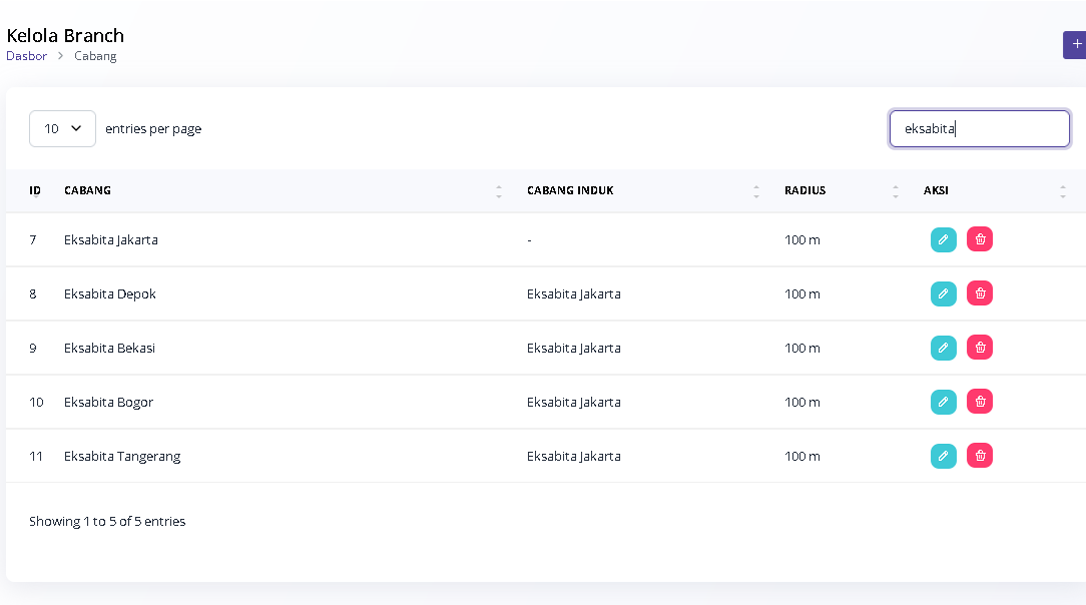Click edit pencil for Eksabita Depok
The width and height of the screenshot is (1086, 605).
click(943, 294)
